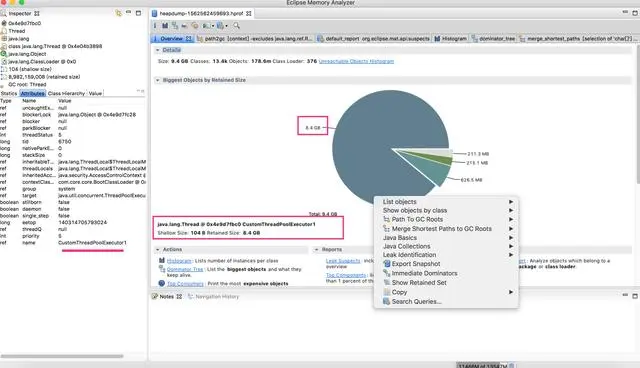Open the Unreachable Objects Histogram link

coord(356,61)
